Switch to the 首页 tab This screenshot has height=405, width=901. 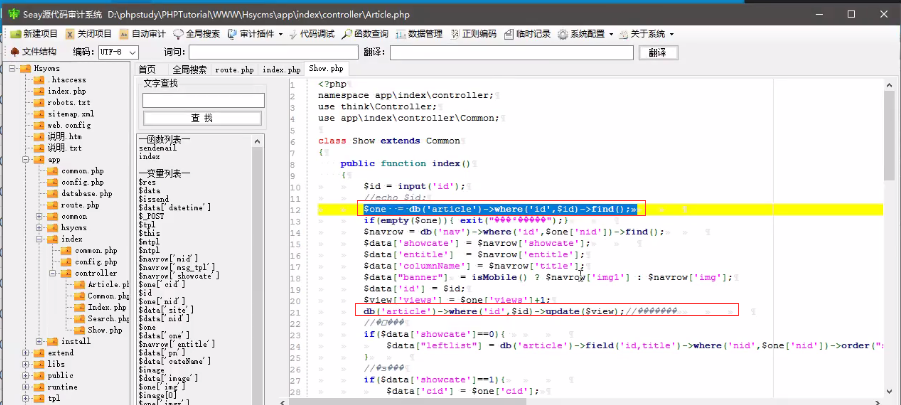click(147, 70)
